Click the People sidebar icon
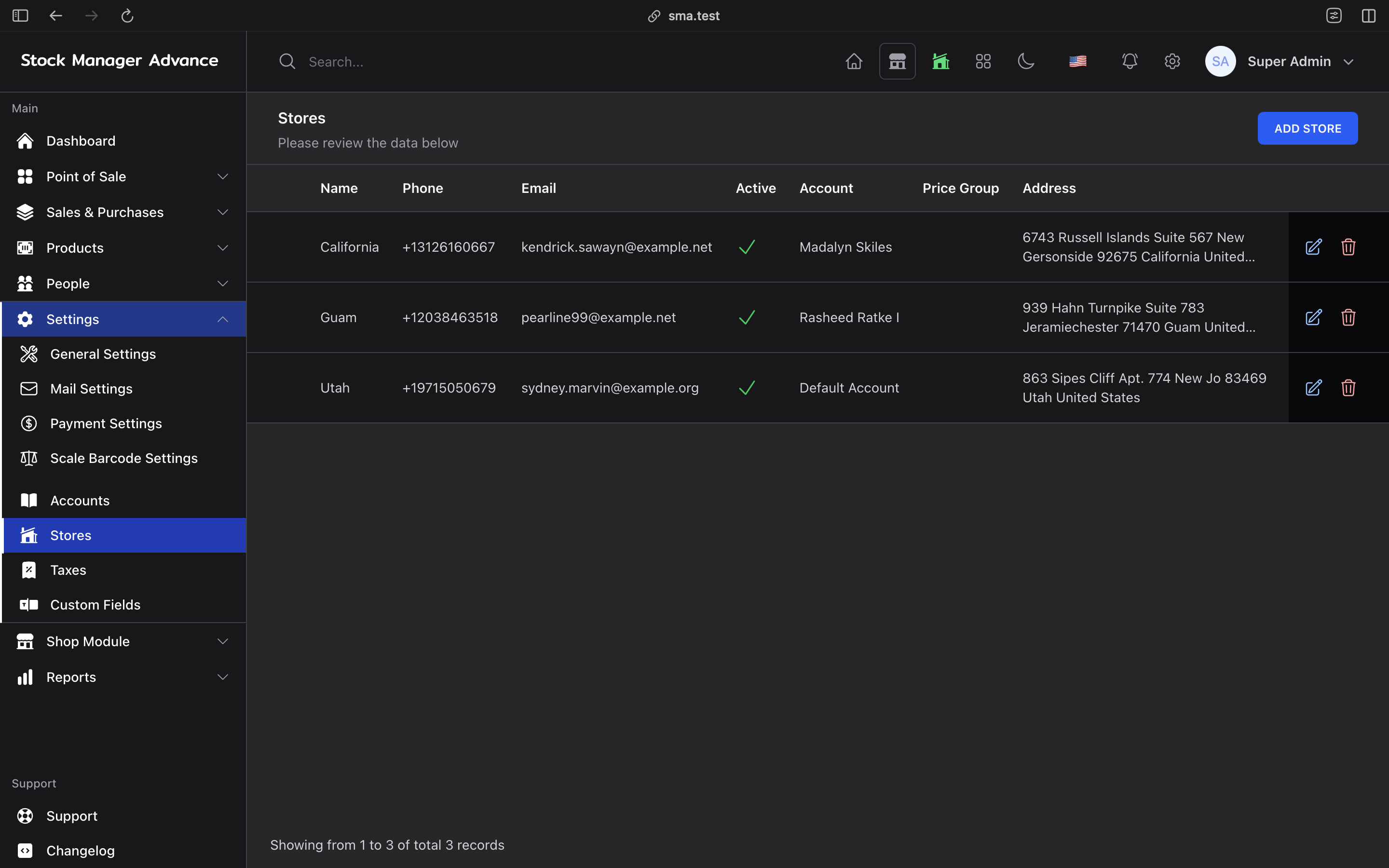 click(25, 284)
